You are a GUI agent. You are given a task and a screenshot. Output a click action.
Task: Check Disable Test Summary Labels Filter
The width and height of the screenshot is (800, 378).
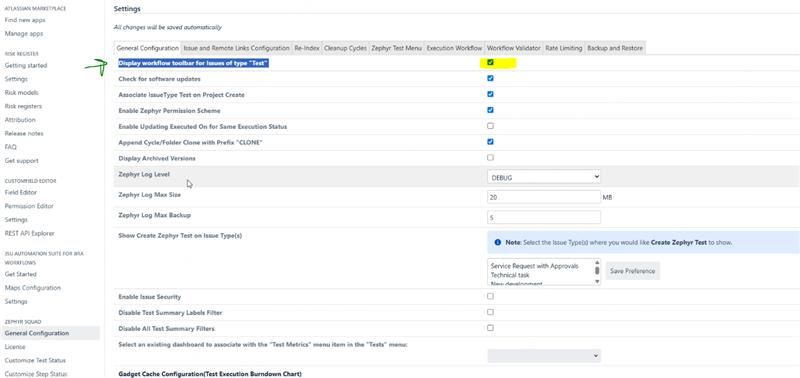pos(490,312)
